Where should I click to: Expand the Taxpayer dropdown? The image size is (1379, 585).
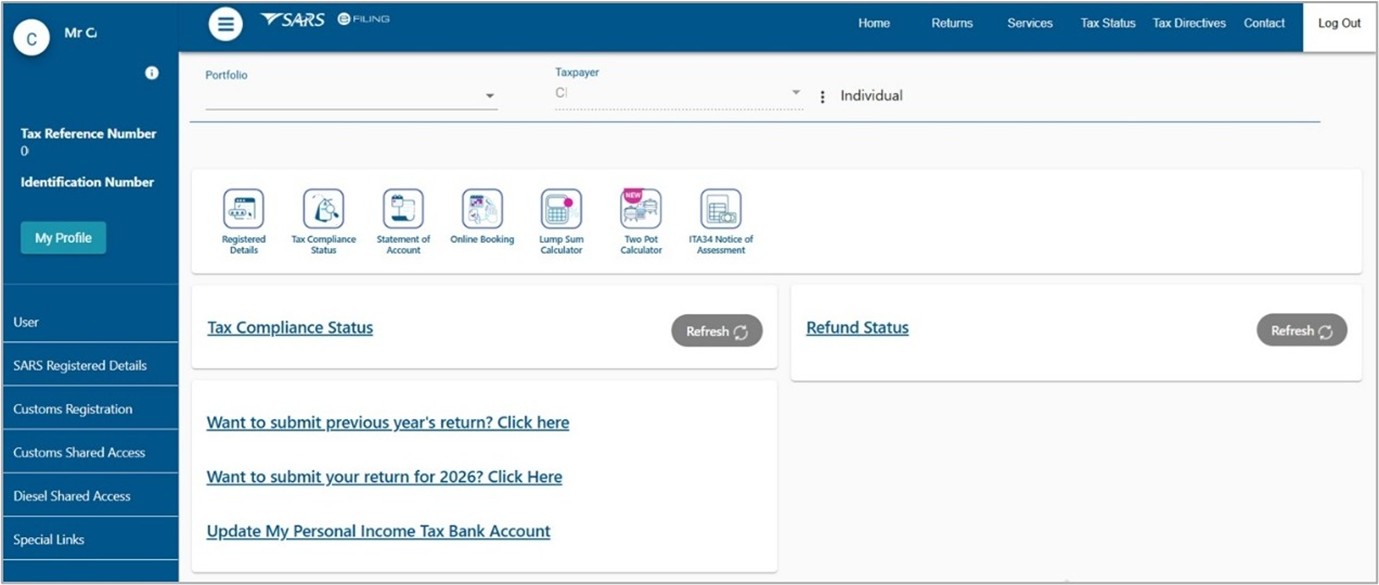click(679, 93)
